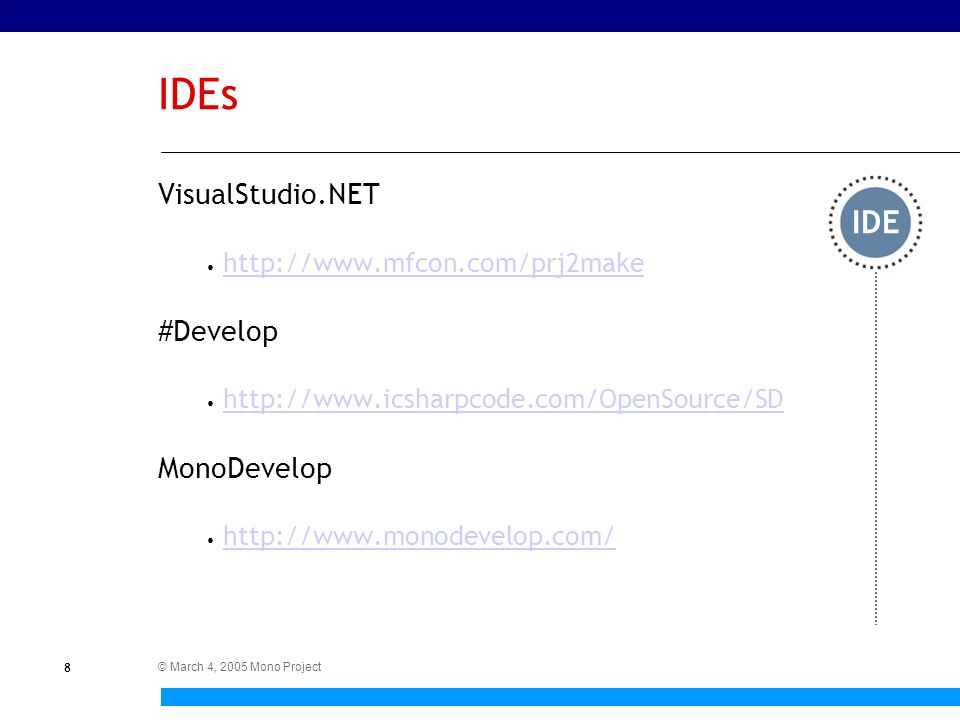Image resolution: width=960 pixels, height=720 pixels.
Task: Visit the monodevelop.com link
Action: point(419,537)
